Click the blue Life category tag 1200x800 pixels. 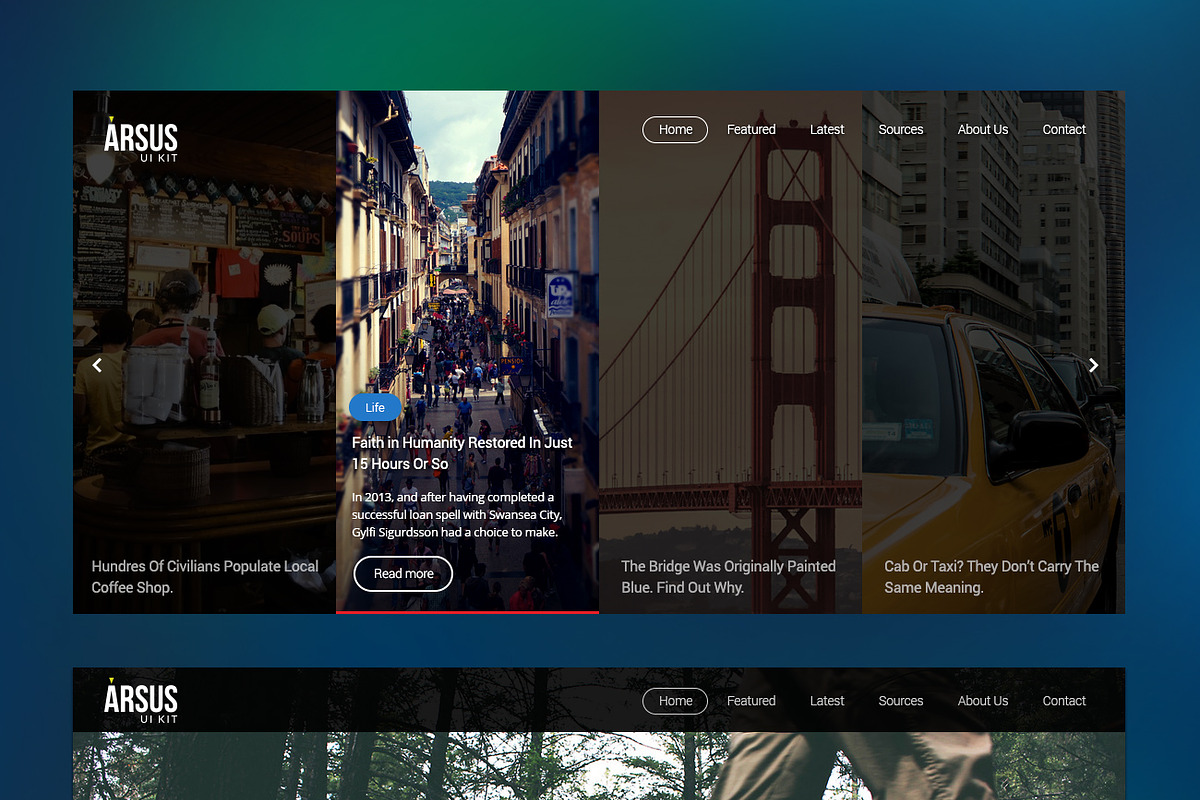[x=375, y=407]
